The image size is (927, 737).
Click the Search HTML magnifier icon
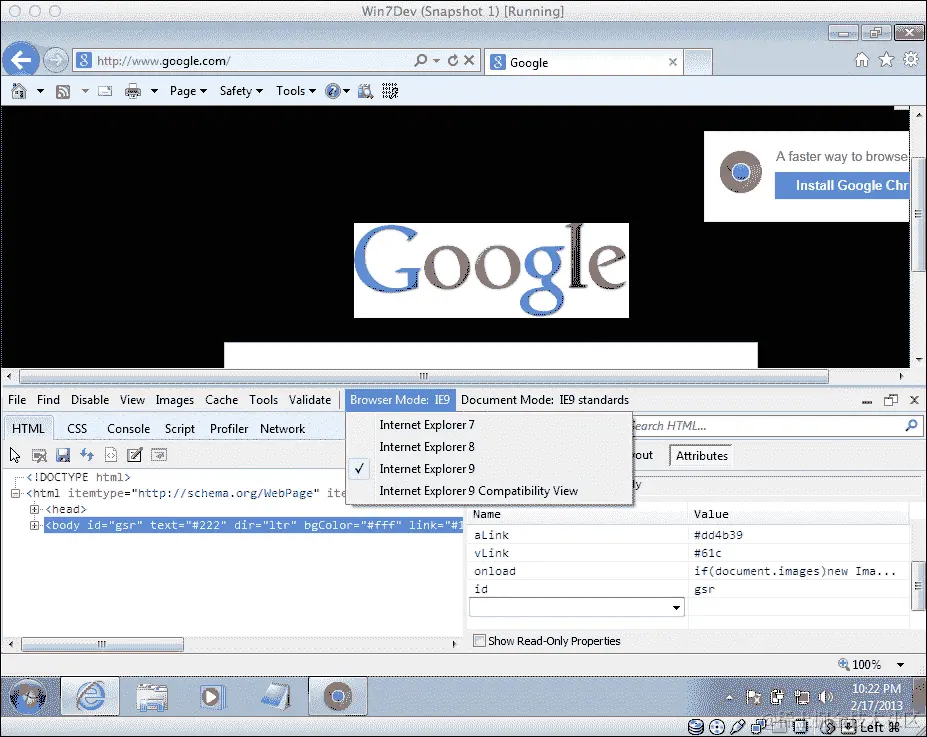click(911, 425)
